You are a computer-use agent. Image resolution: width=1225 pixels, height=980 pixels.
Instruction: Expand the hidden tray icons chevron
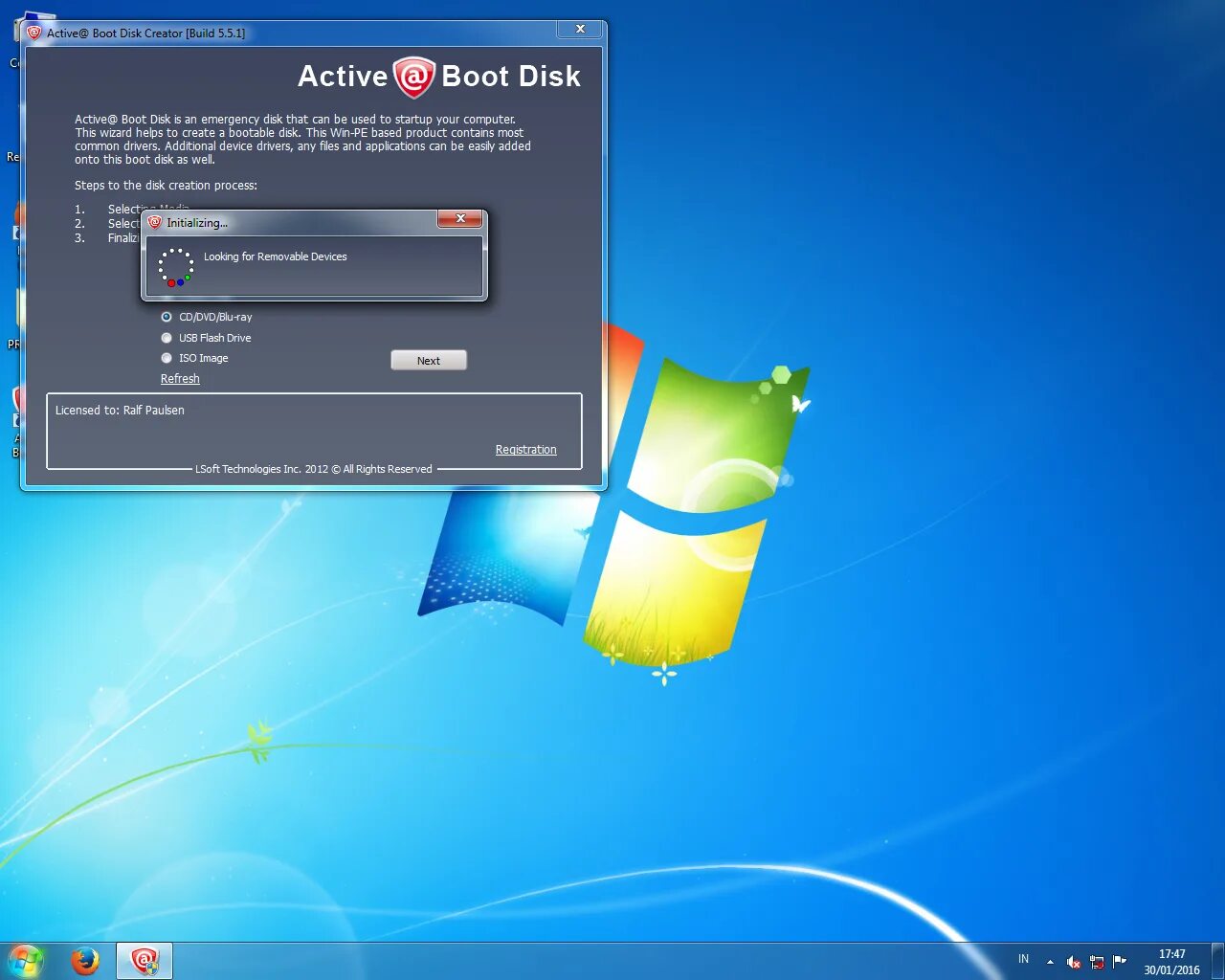click(1049, 961)
